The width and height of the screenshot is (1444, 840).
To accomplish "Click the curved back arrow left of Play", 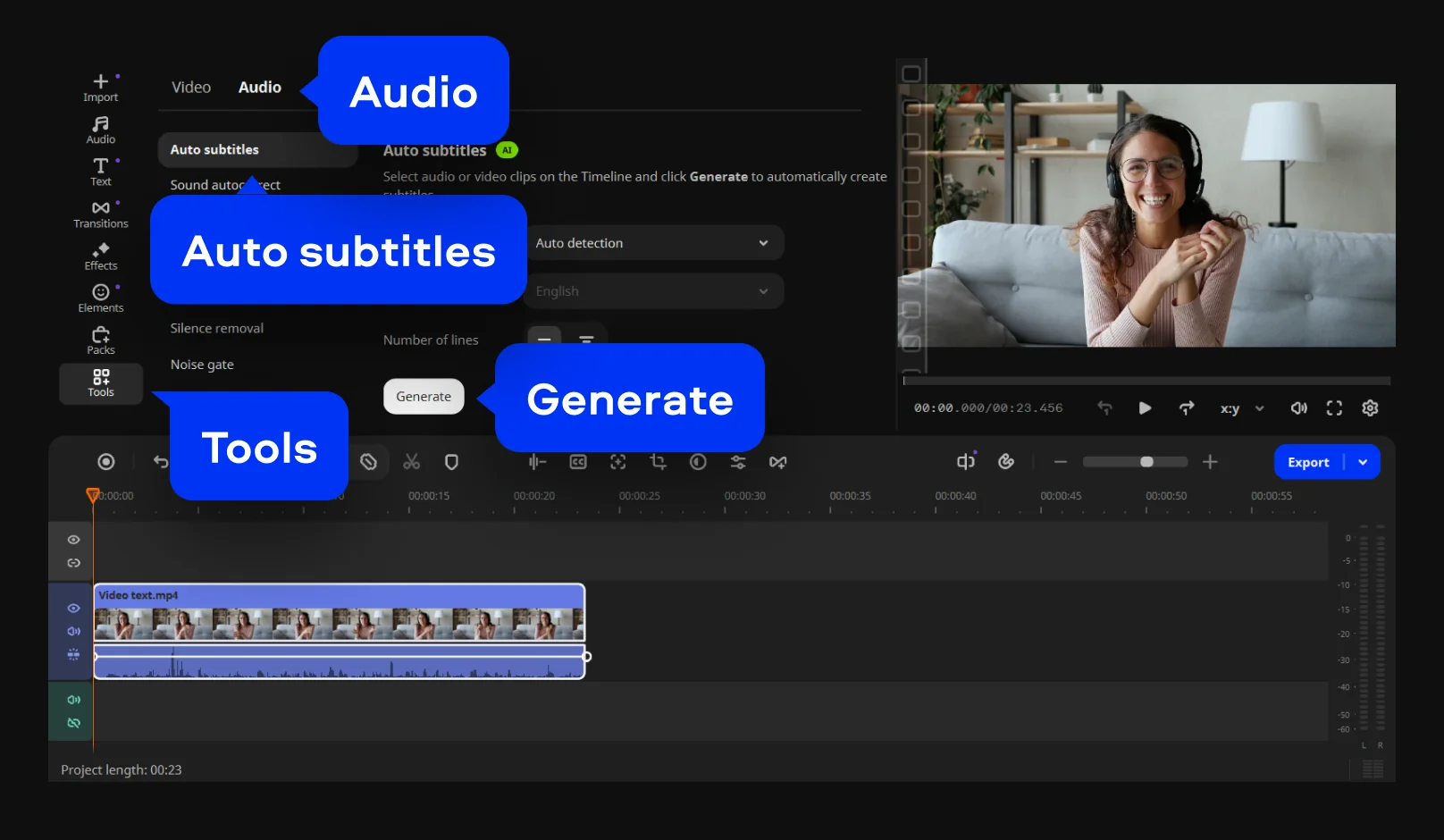I will pos(1105,408).
